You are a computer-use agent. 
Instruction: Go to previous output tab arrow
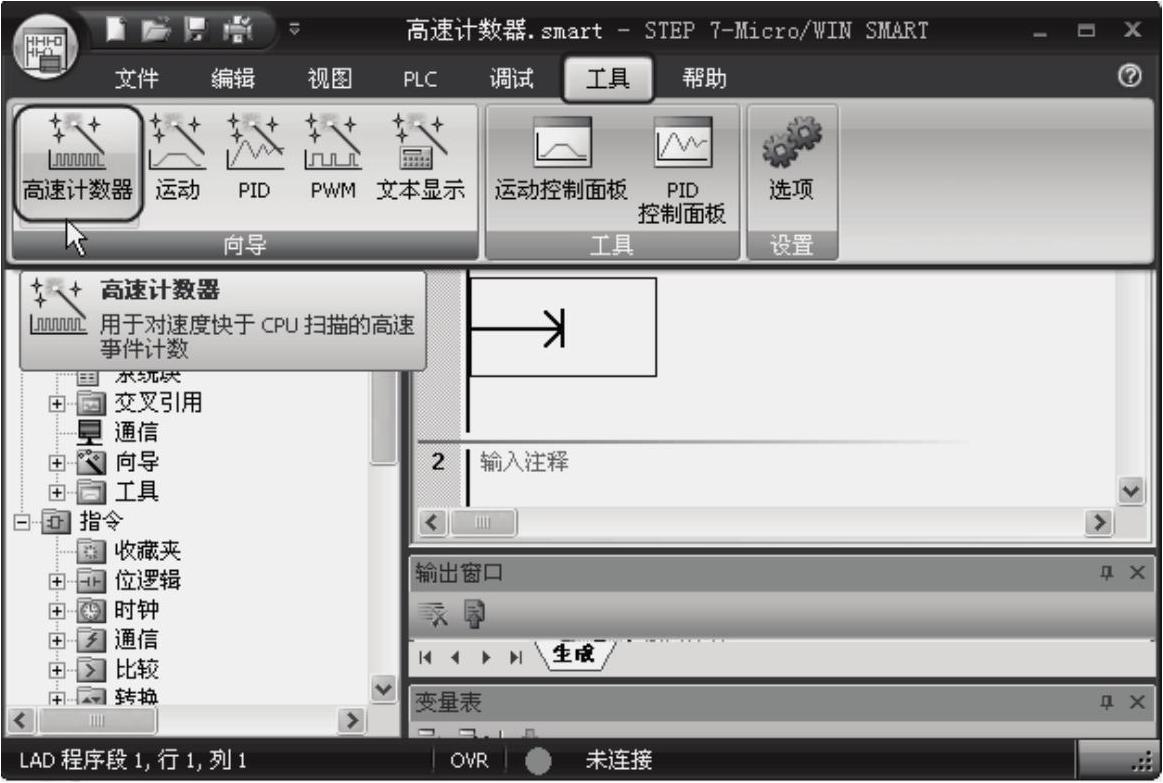tap(455, 657)
